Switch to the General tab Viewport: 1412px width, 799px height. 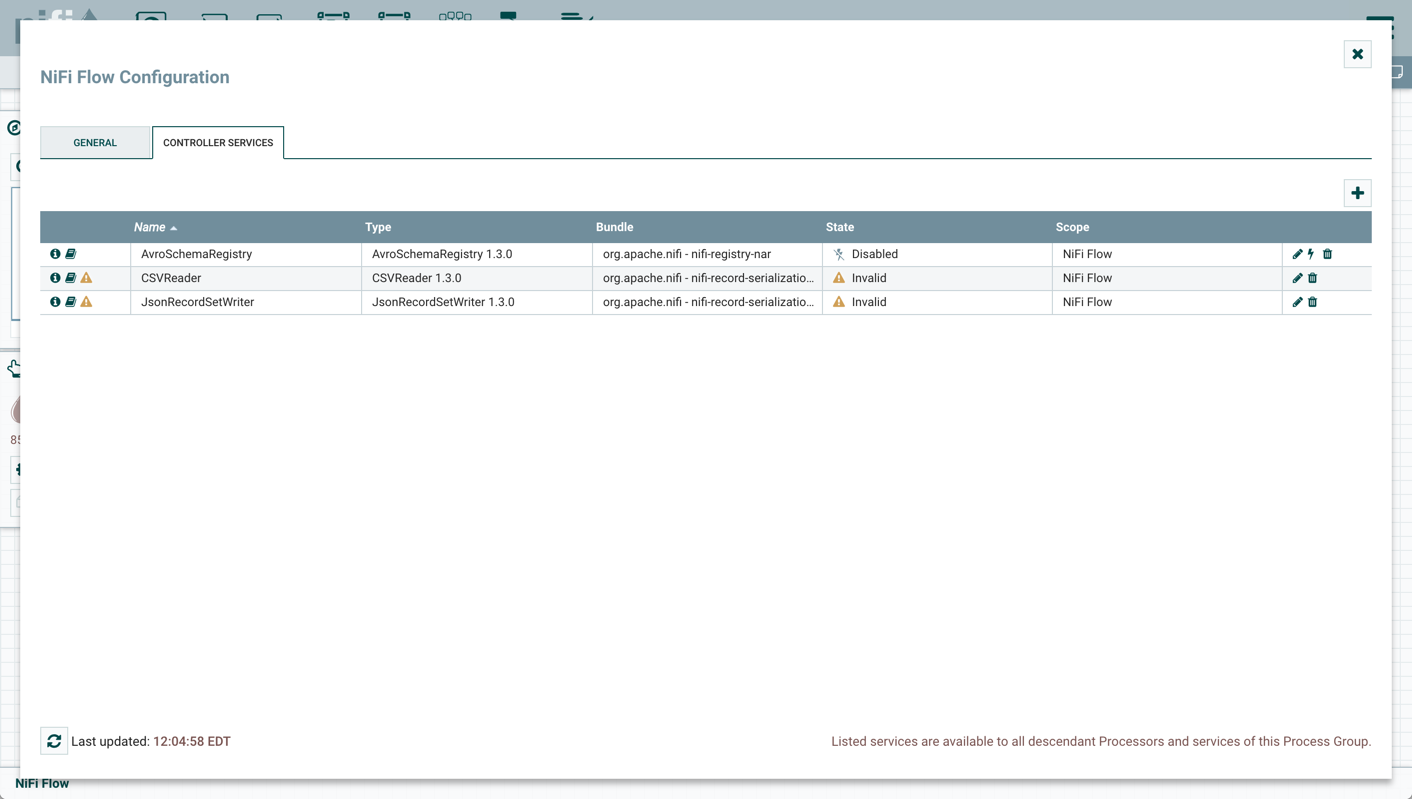[x=95, y=143]
